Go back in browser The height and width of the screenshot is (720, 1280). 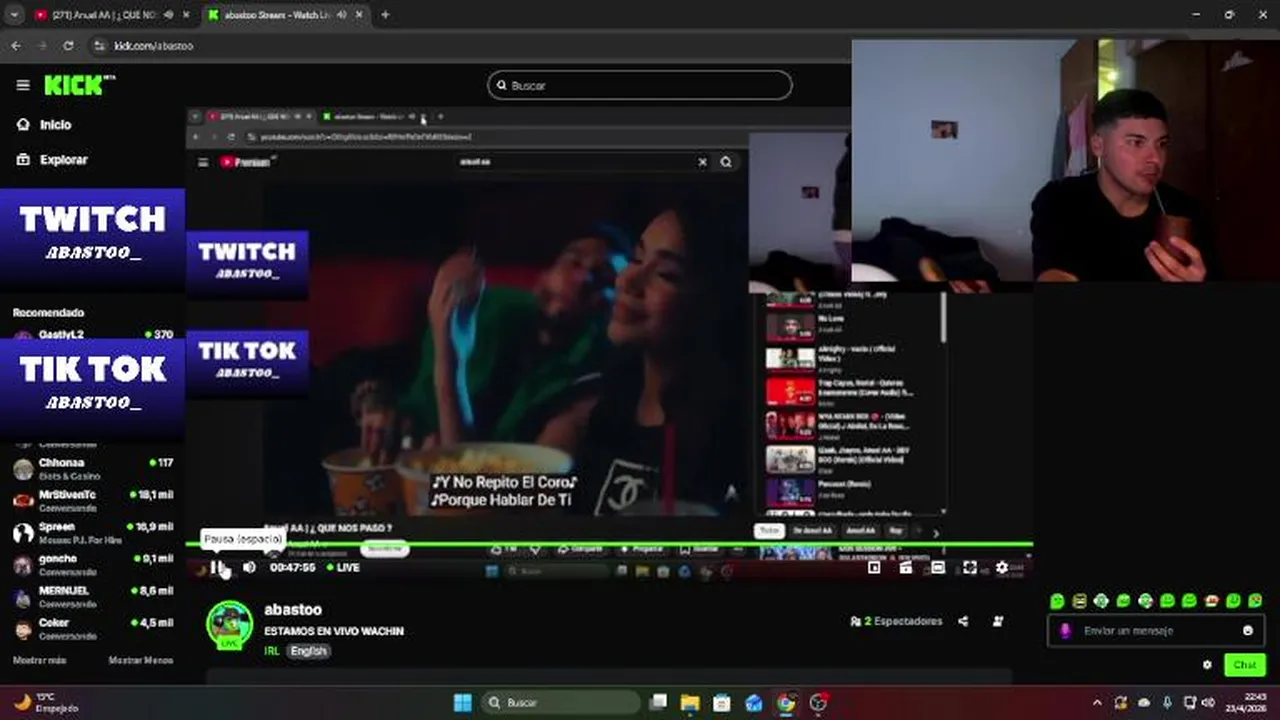[15, 46]
